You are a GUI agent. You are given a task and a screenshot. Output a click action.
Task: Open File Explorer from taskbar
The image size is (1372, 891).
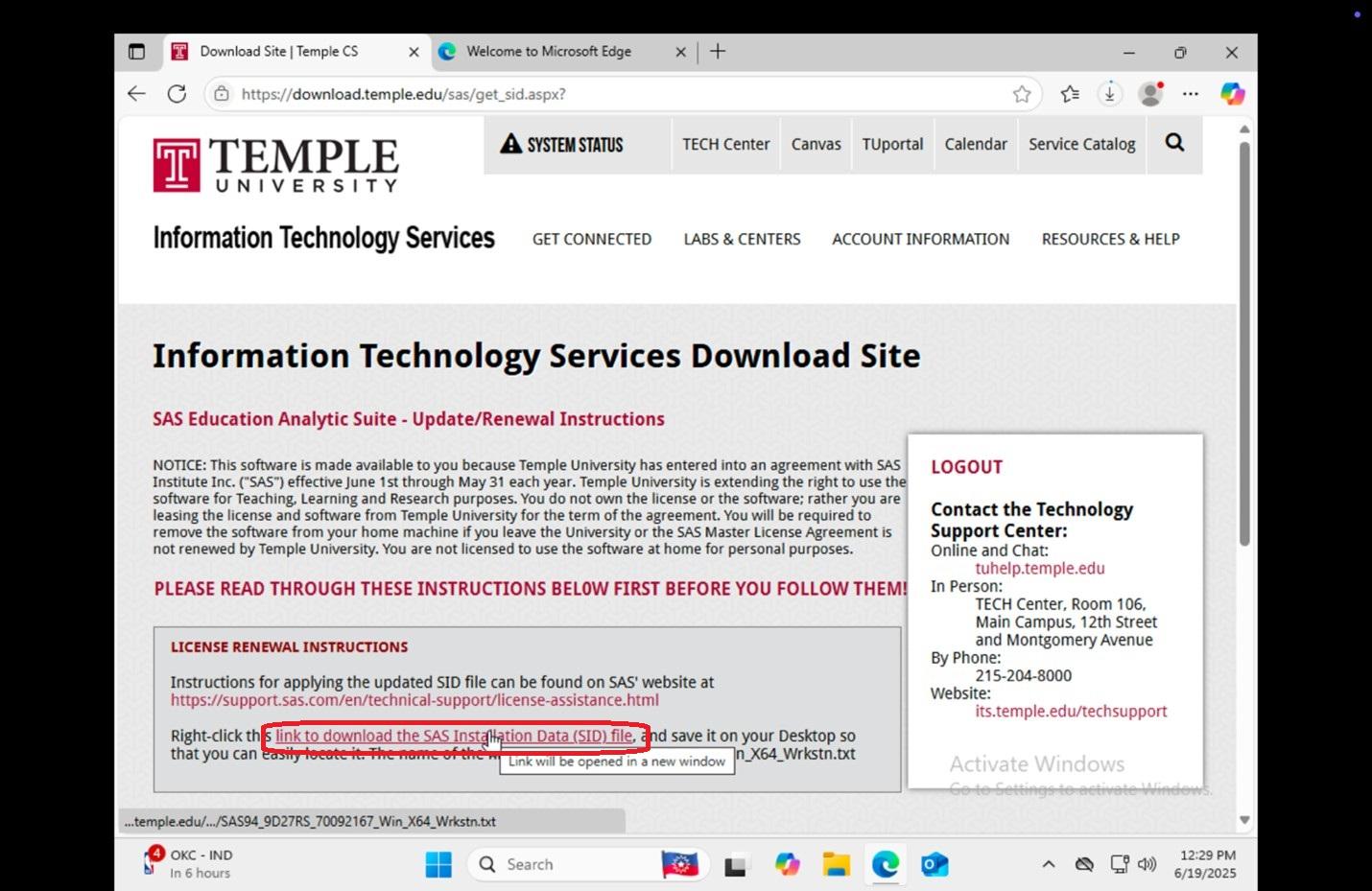(x=836, y=864)
